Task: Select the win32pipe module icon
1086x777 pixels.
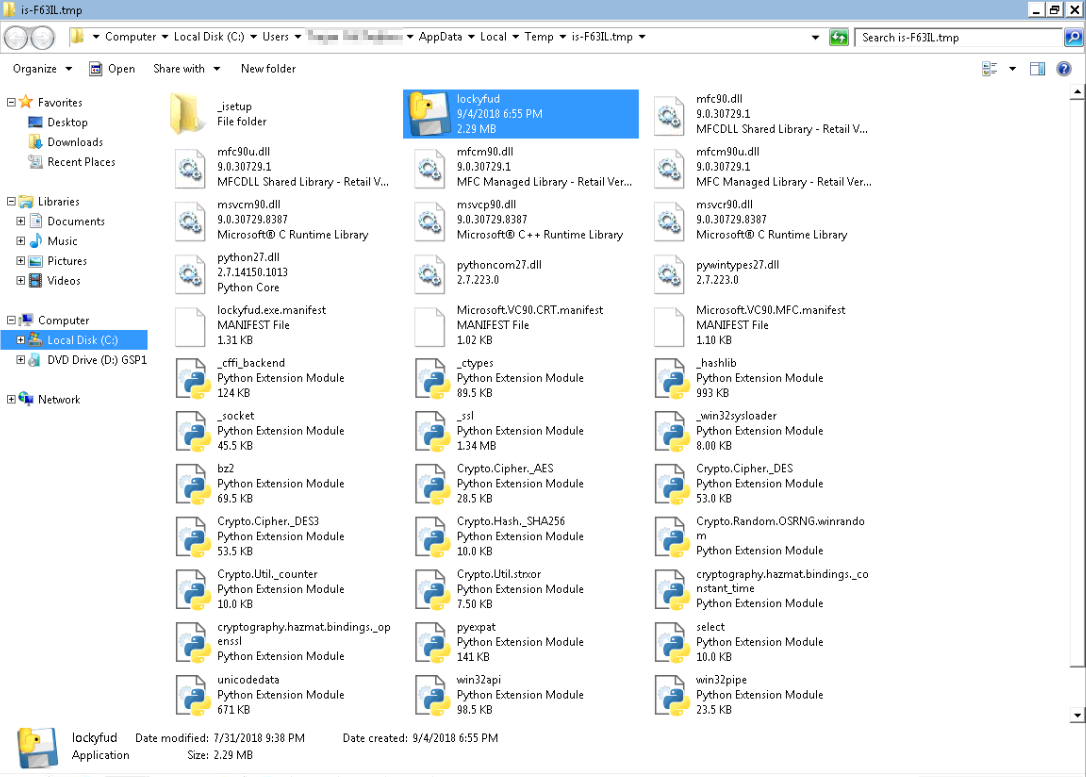Action: 669,694
